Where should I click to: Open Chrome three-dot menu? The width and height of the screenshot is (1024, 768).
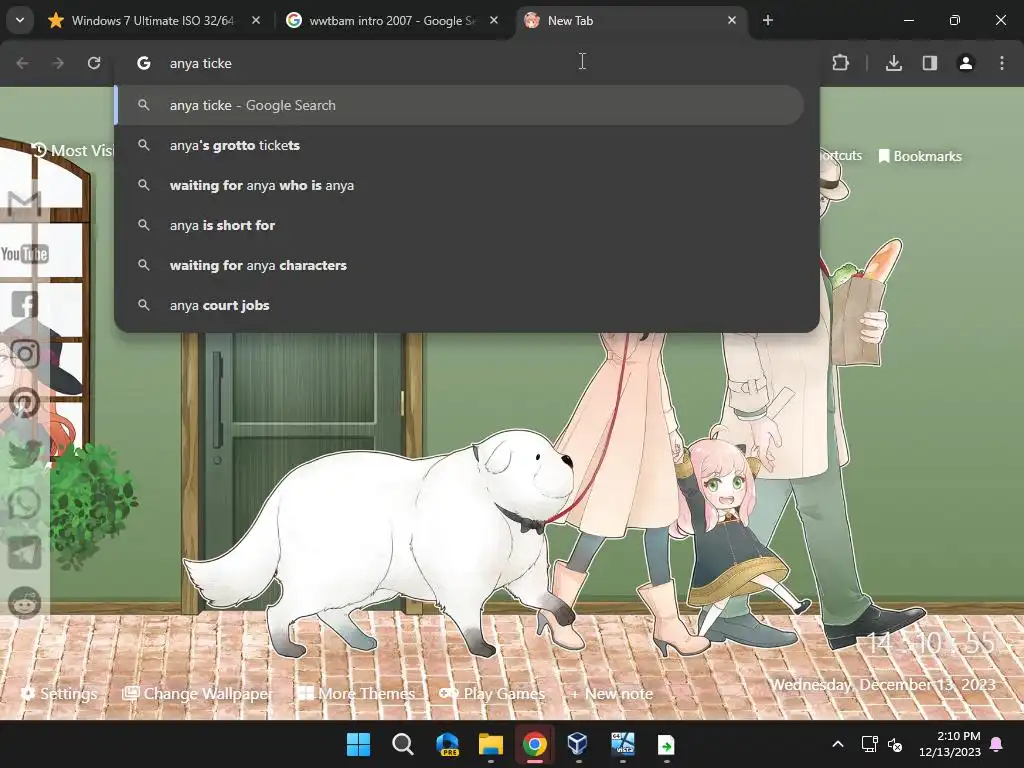click(x=1002, y=63)
